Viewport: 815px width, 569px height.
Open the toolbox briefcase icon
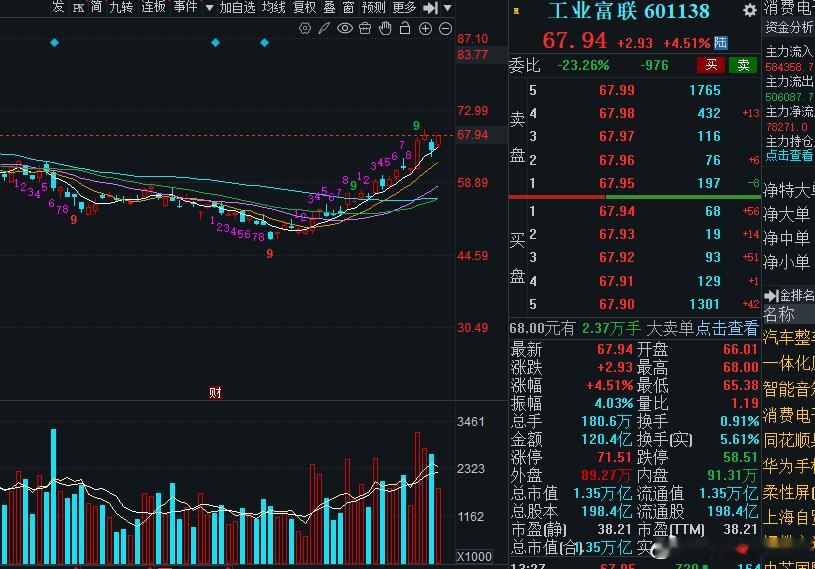click(x=365, y=29)
